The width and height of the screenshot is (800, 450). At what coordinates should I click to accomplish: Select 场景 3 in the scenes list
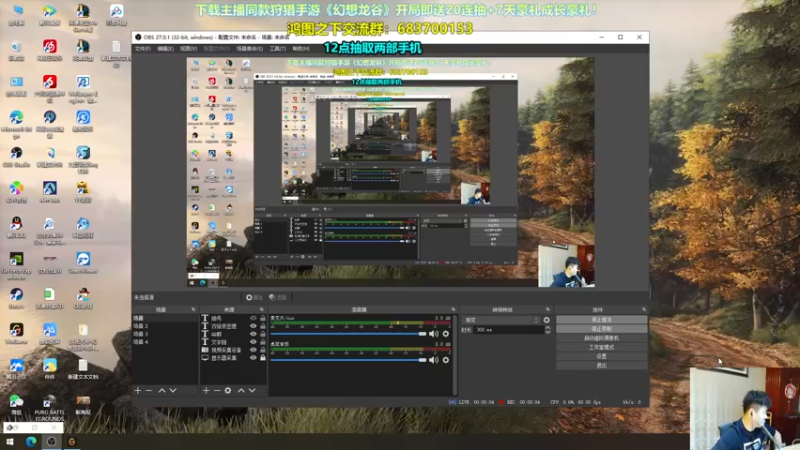[x=165, y=334]
